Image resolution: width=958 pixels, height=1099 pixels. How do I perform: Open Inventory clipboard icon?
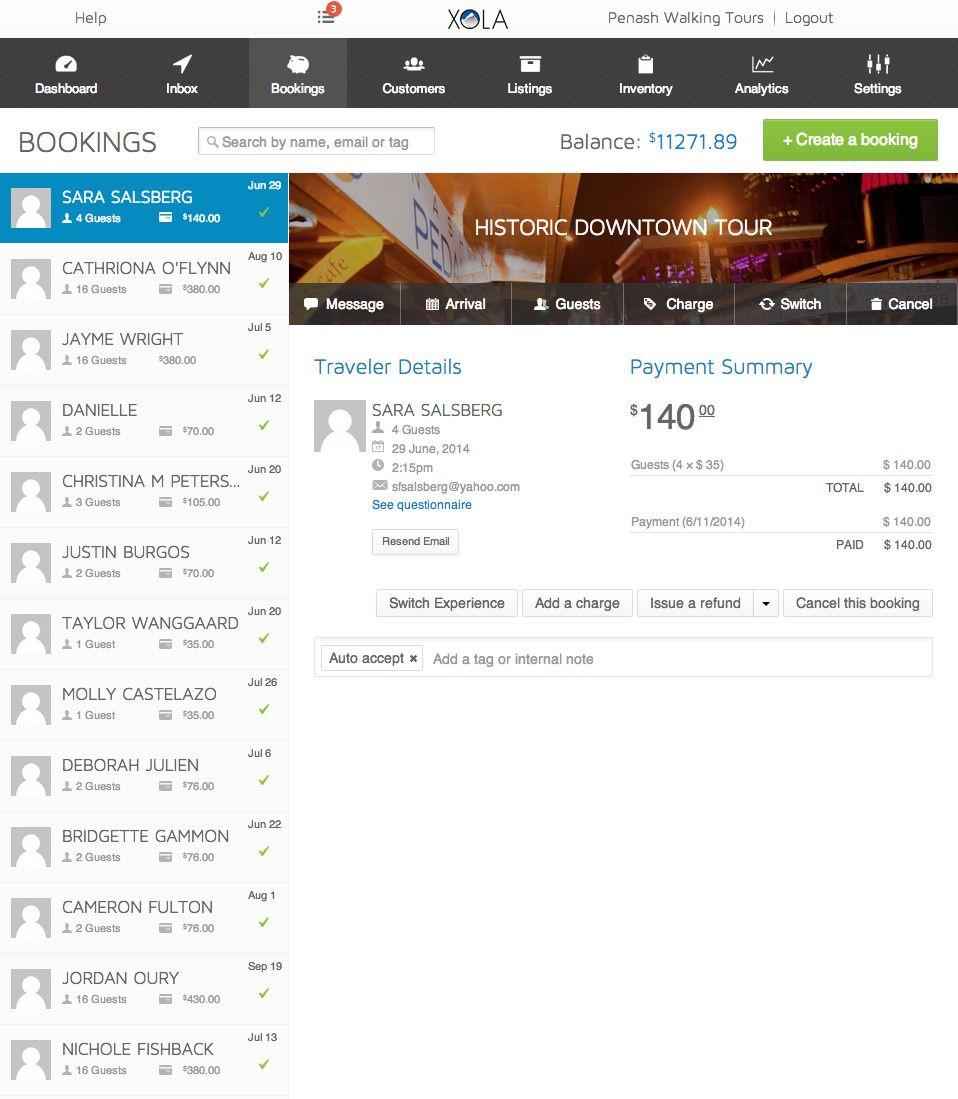pos(645,64)
